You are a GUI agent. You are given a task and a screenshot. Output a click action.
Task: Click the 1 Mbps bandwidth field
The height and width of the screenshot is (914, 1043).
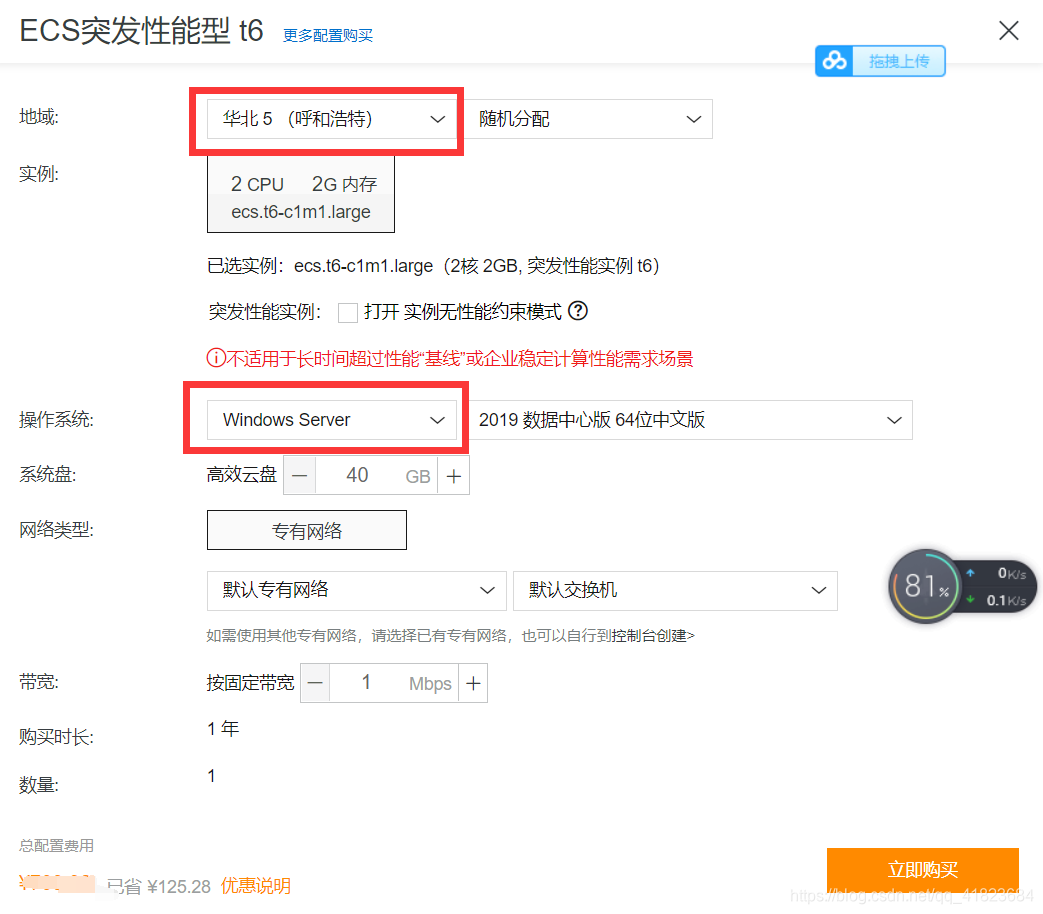point(394,683)
